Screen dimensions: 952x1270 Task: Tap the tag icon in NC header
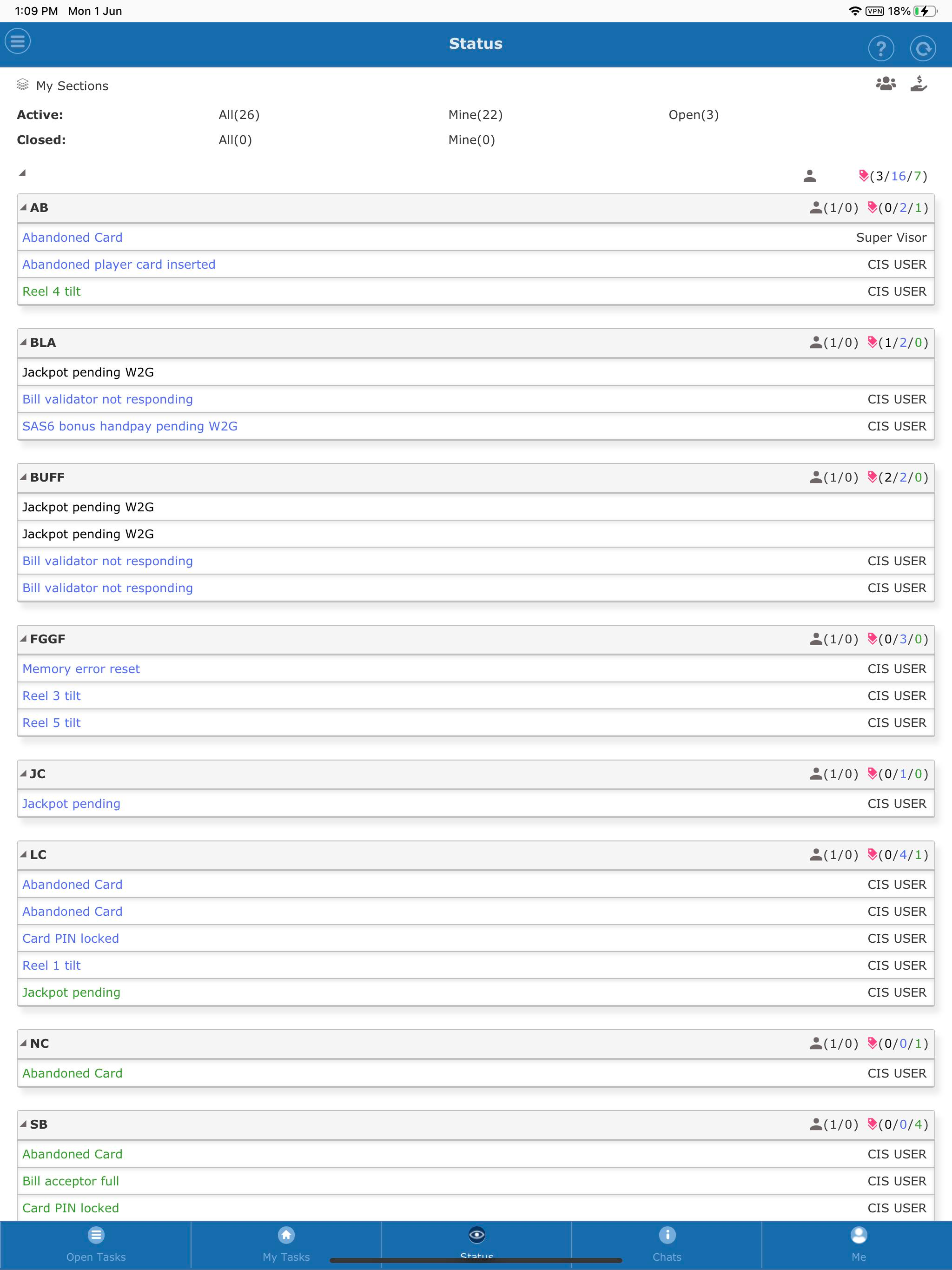tap(872, 1043)
